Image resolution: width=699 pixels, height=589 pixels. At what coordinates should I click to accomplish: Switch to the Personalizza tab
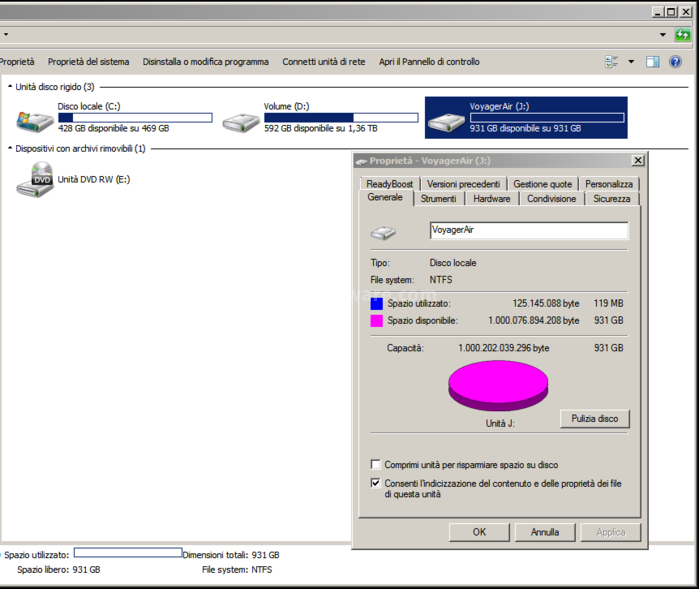tap(609, 184)
